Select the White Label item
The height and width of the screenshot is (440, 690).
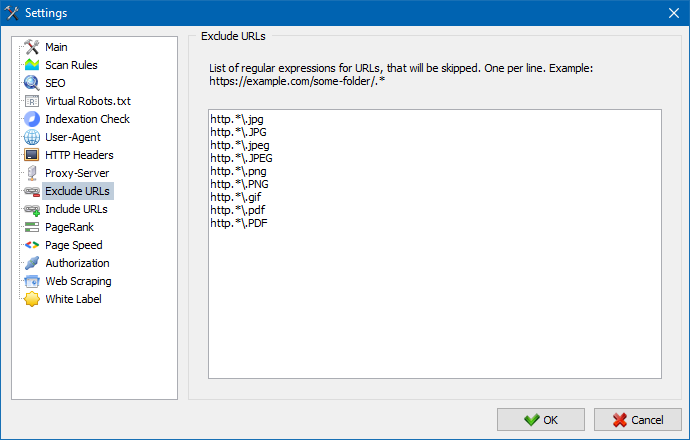point(73,299)
